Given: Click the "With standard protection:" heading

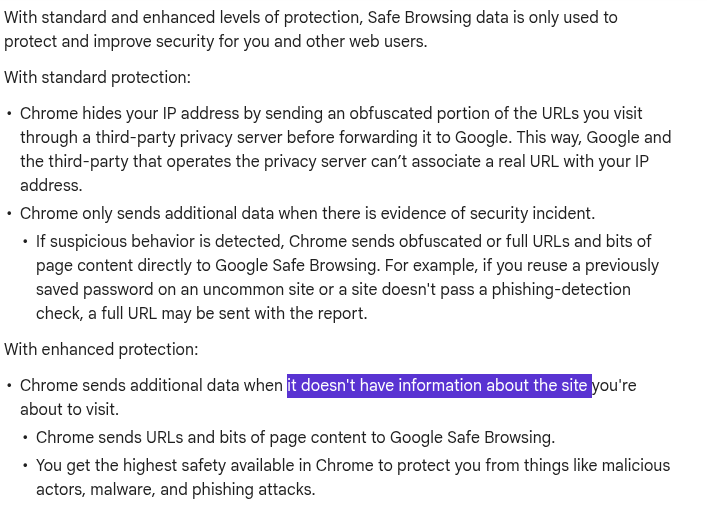Looking at the screenshot, I should click(x=97, y=78).
